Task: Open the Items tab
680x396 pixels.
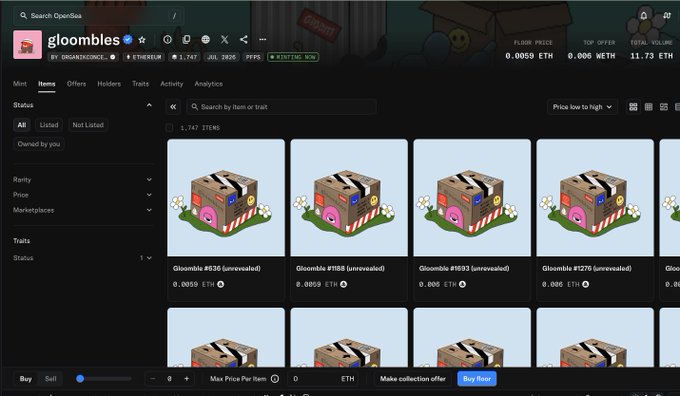Action: coord(46,84)
